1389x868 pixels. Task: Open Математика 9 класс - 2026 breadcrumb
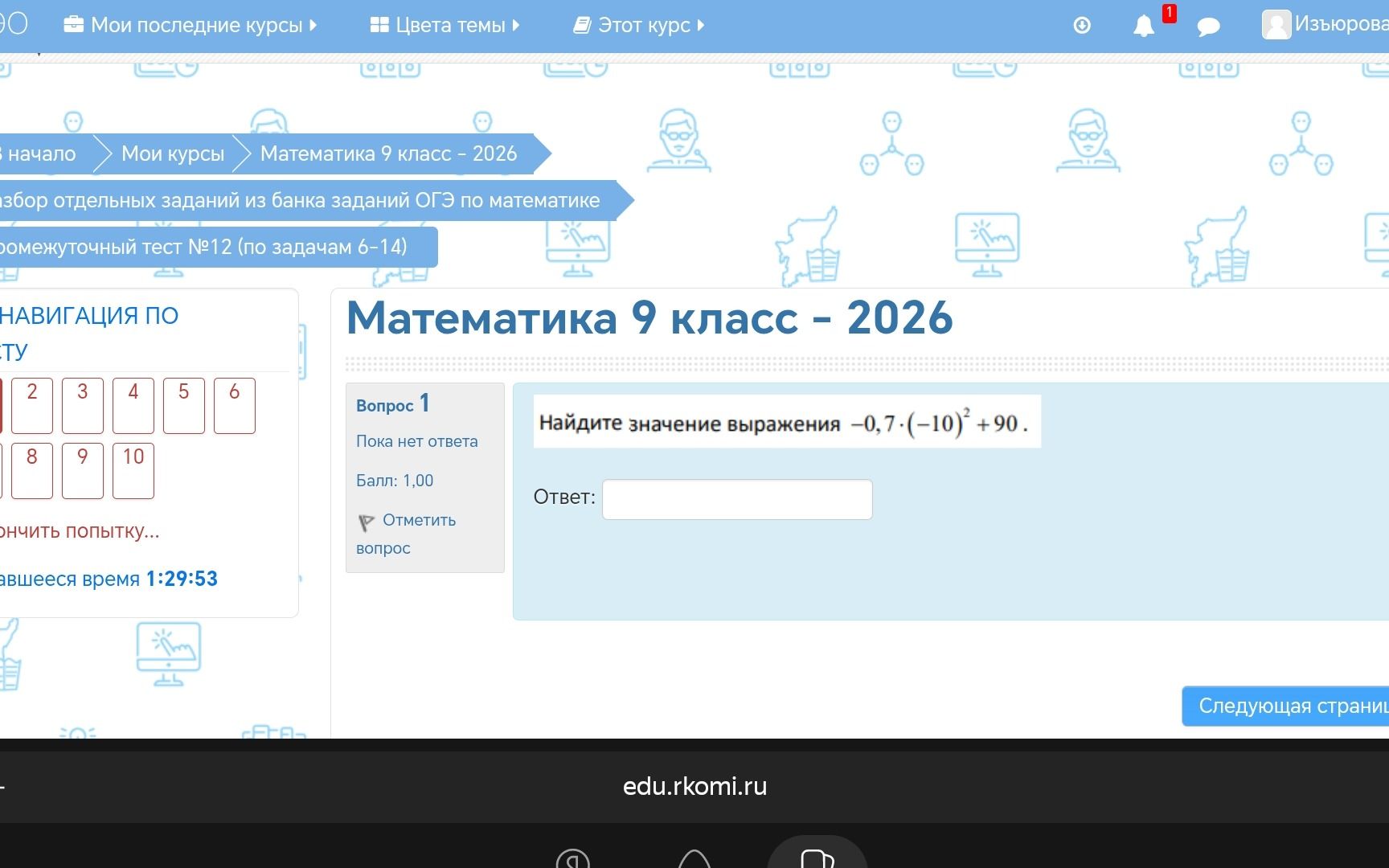tap(388, 154)
